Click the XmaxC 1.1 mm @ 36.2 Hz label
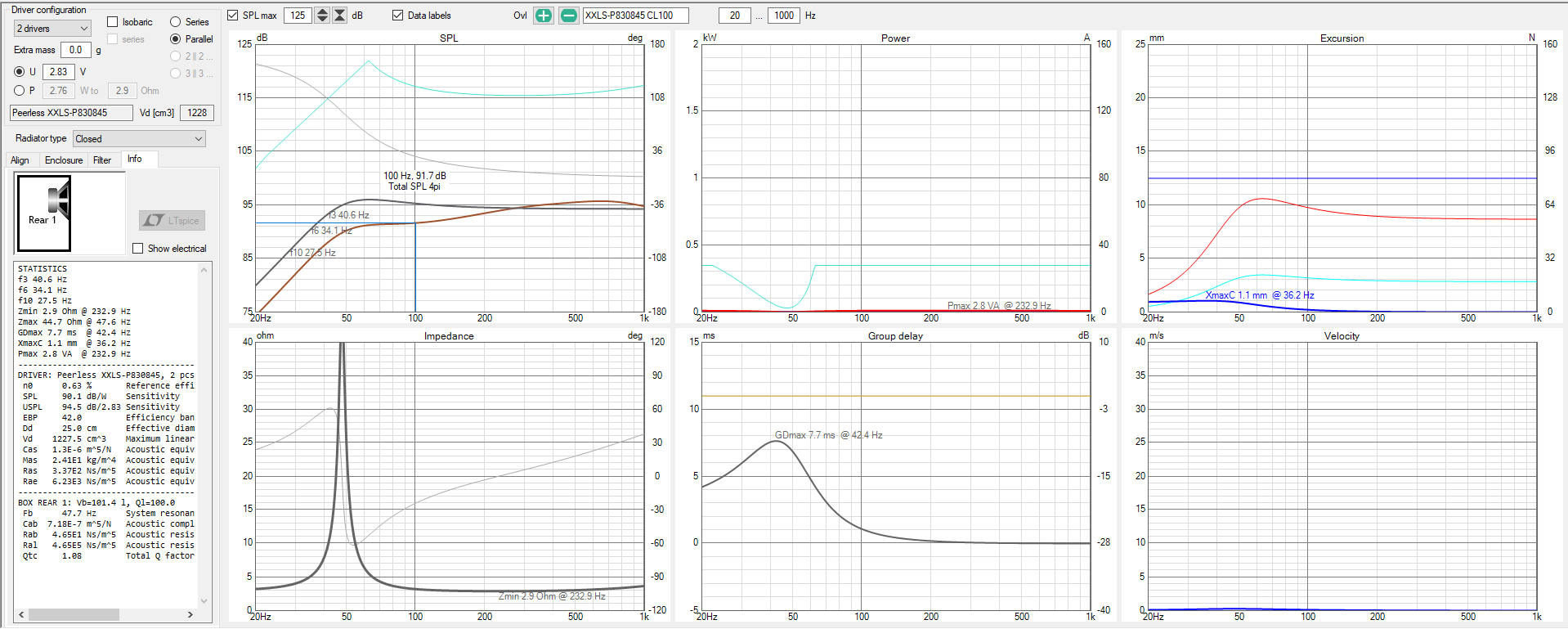This screenshot has height=629, width=1568. pyautogui.click(x=1260, y=295)
